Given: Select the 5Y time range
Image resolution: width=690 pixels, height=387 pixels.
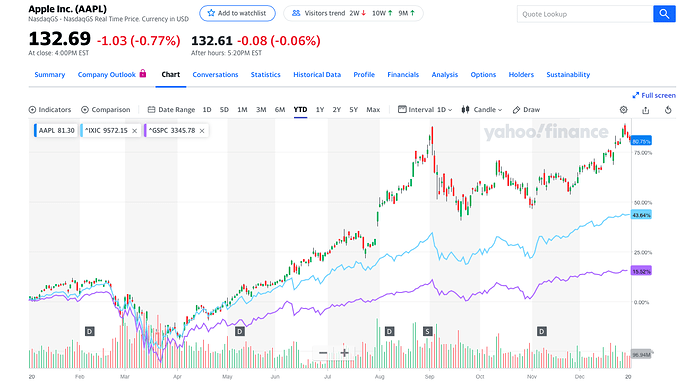Looking at the screenshot, I should tap(353, 110).
